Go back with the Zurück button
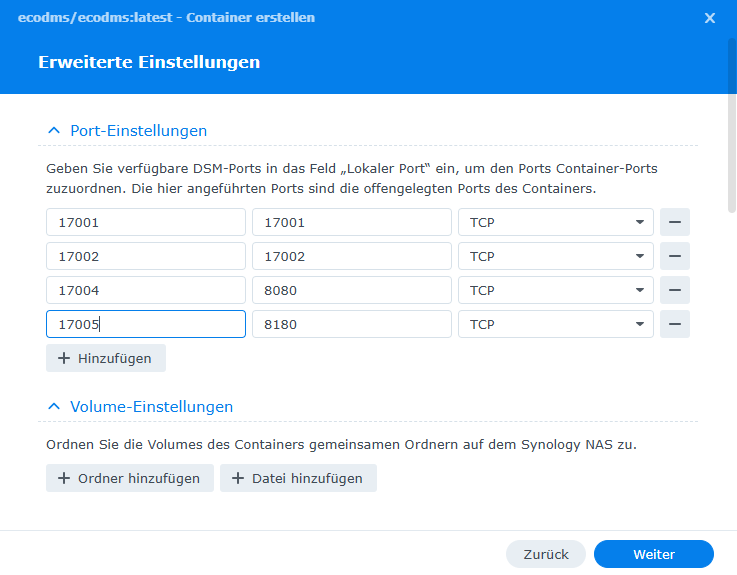 545,554
